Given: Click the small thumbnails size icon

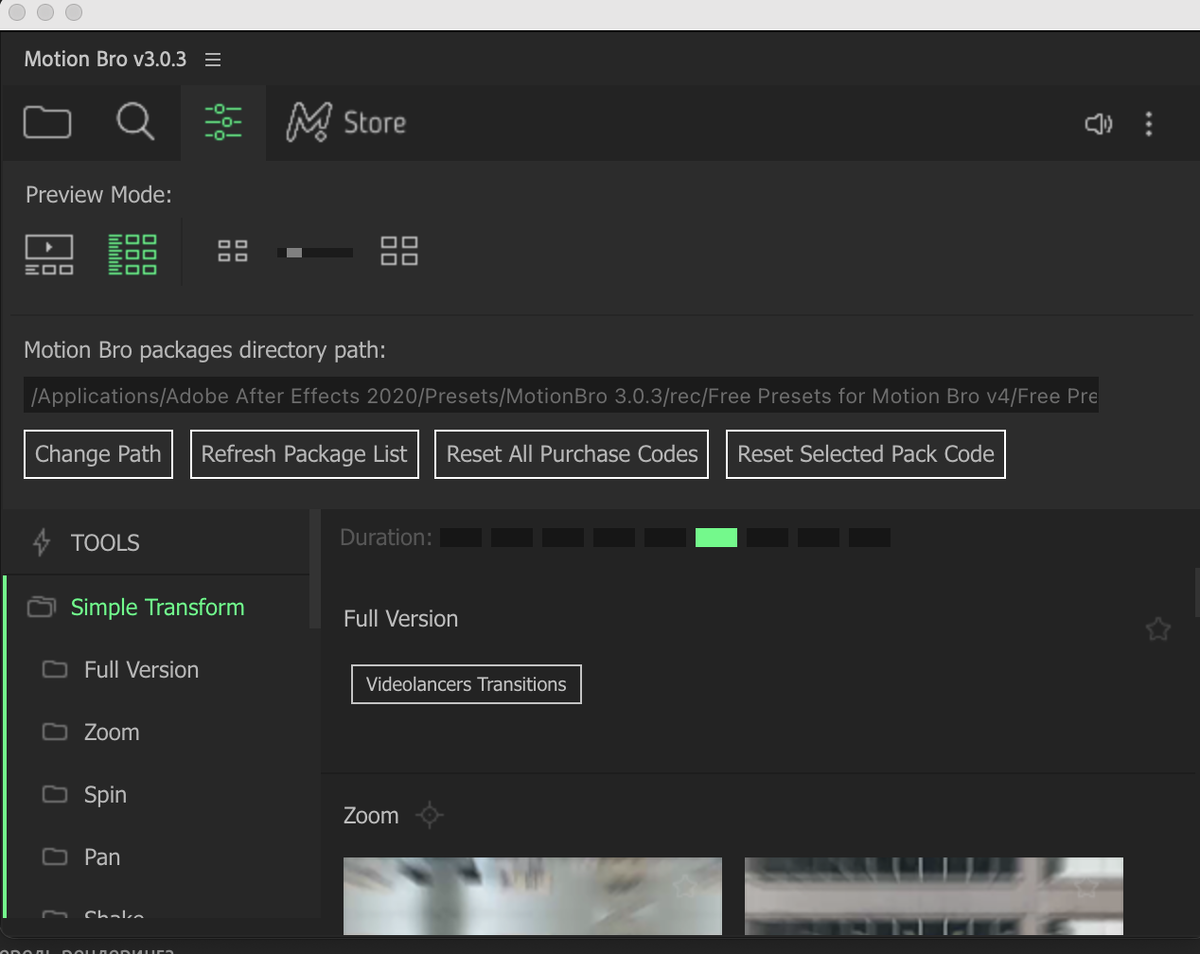Looking at the screenshot, I should [233, 251].
